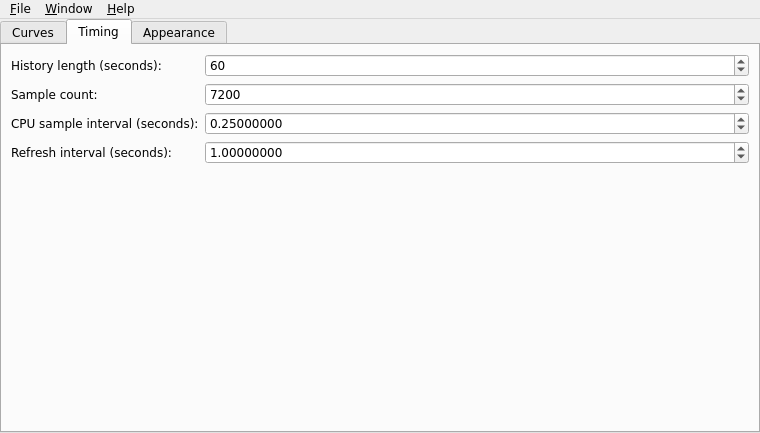The width and height of the screenshot is (760, 433).
Task: Switch to the Appearance tab
Action: pyautogui.click(x=179, y=32)
